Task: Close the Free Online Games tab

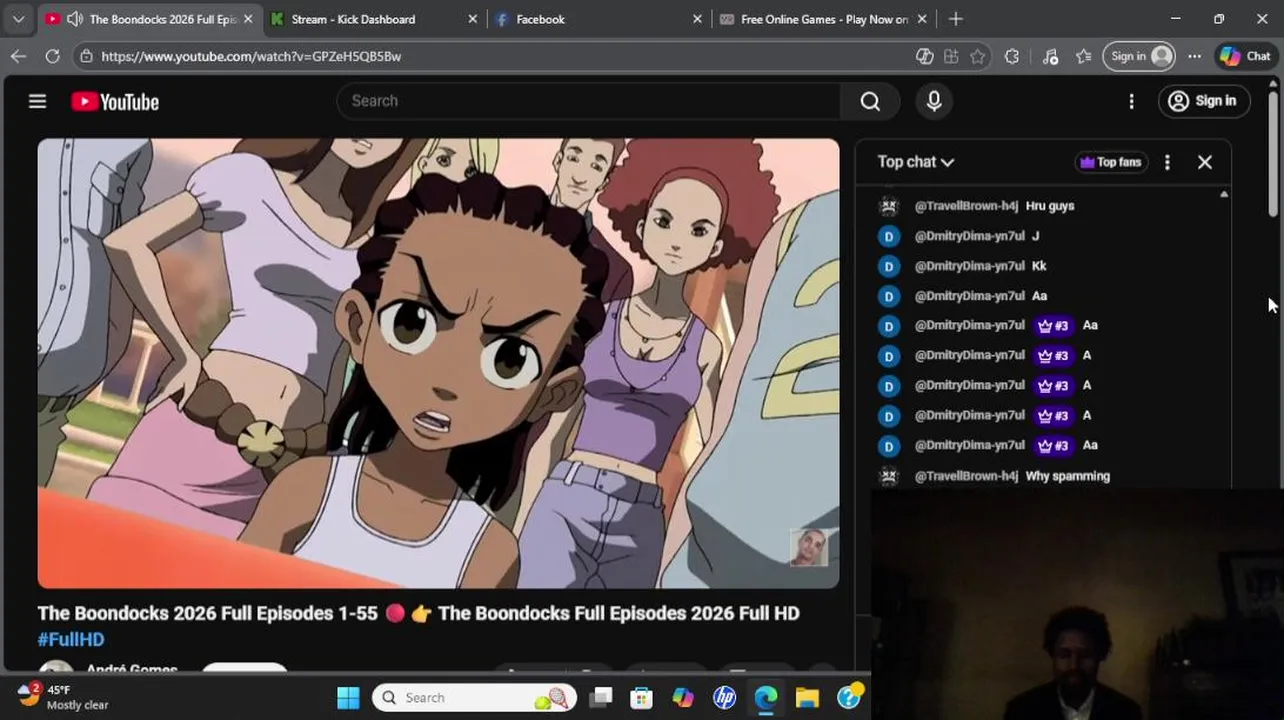Action: click(922, 19)
